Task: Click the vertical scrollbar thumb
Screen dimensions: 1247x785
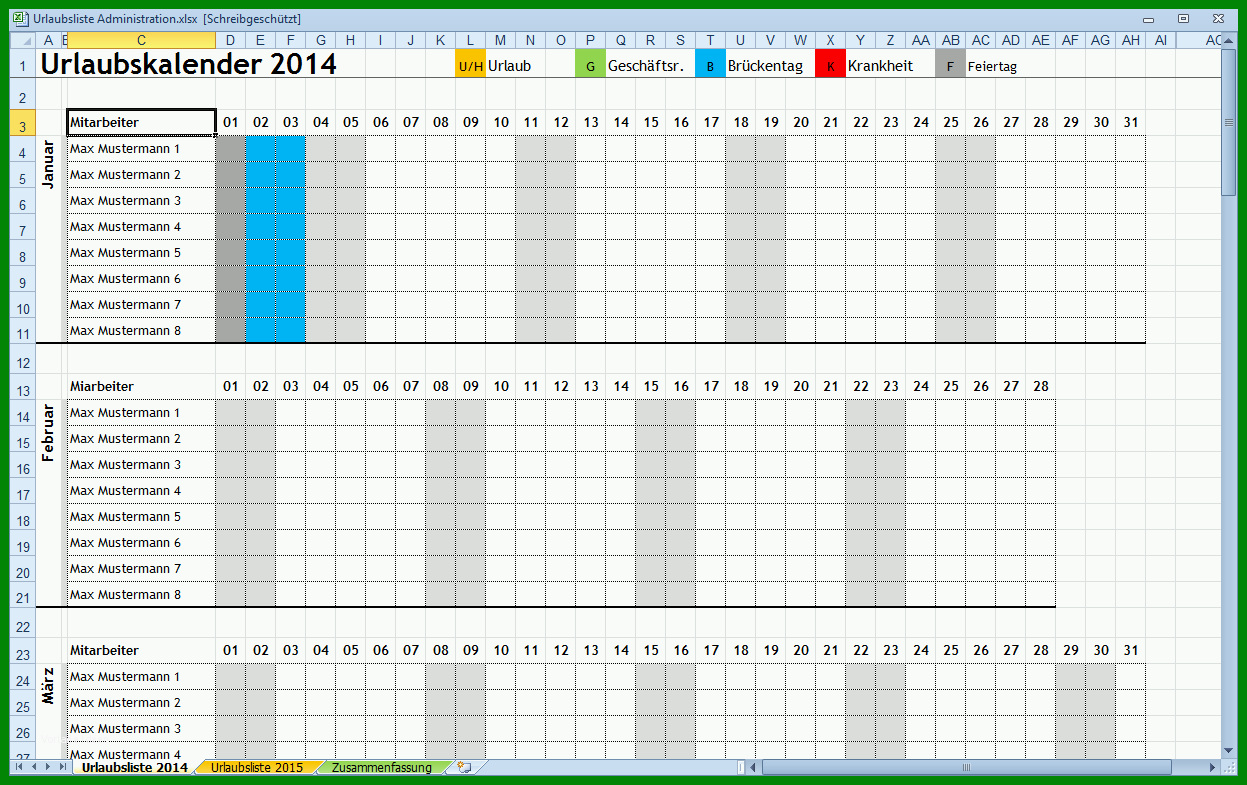Action: tap(1228, 122)
